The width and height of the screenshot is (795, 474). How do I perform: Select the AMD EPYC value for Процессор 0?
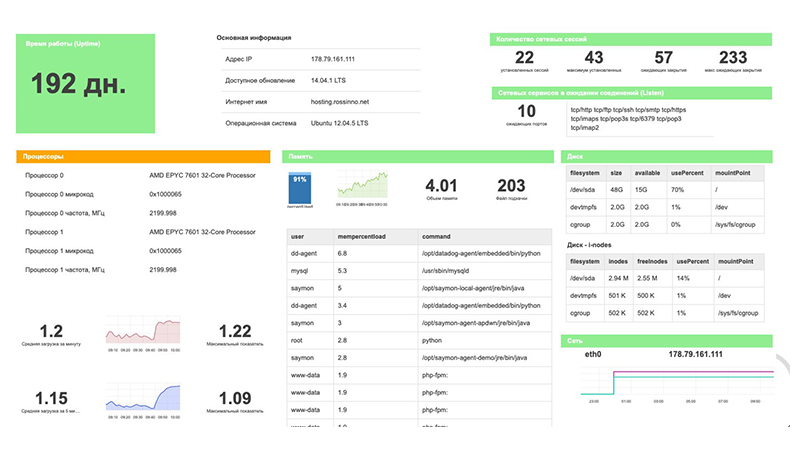point(202,175)
